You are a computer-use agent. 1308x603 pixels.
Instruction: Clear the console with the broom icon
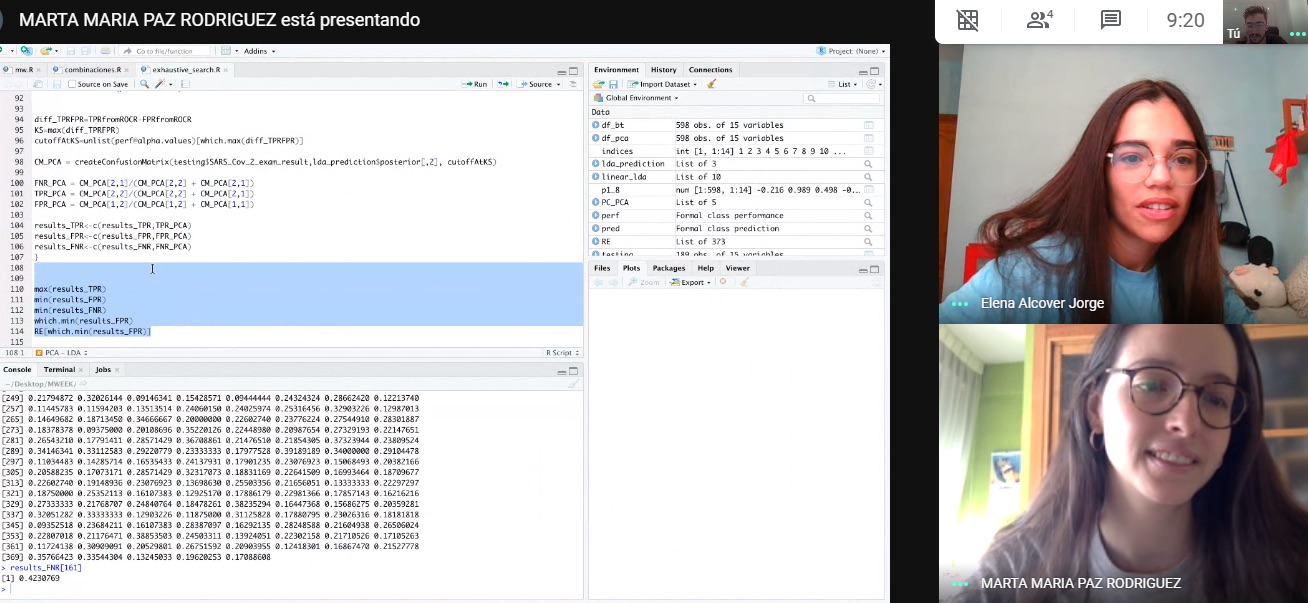click(x=573, y=384)
